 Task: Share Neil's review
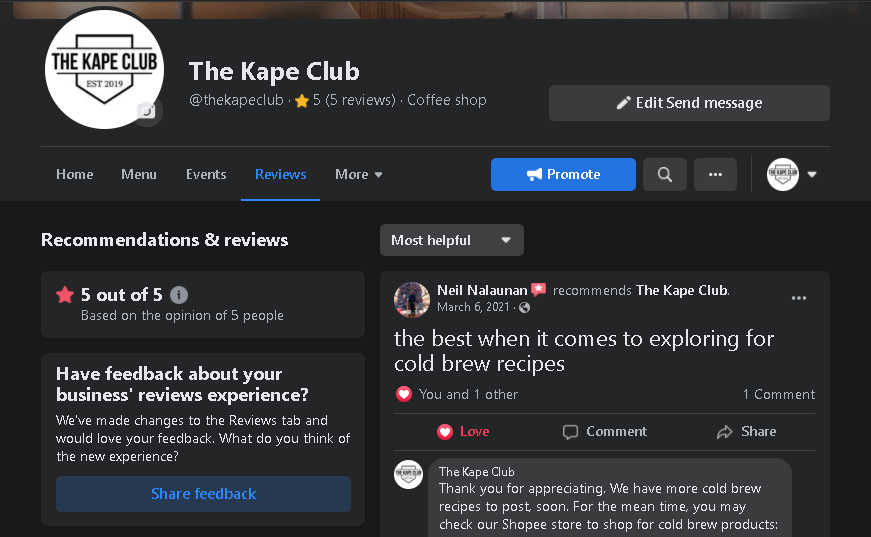point(747,431)
